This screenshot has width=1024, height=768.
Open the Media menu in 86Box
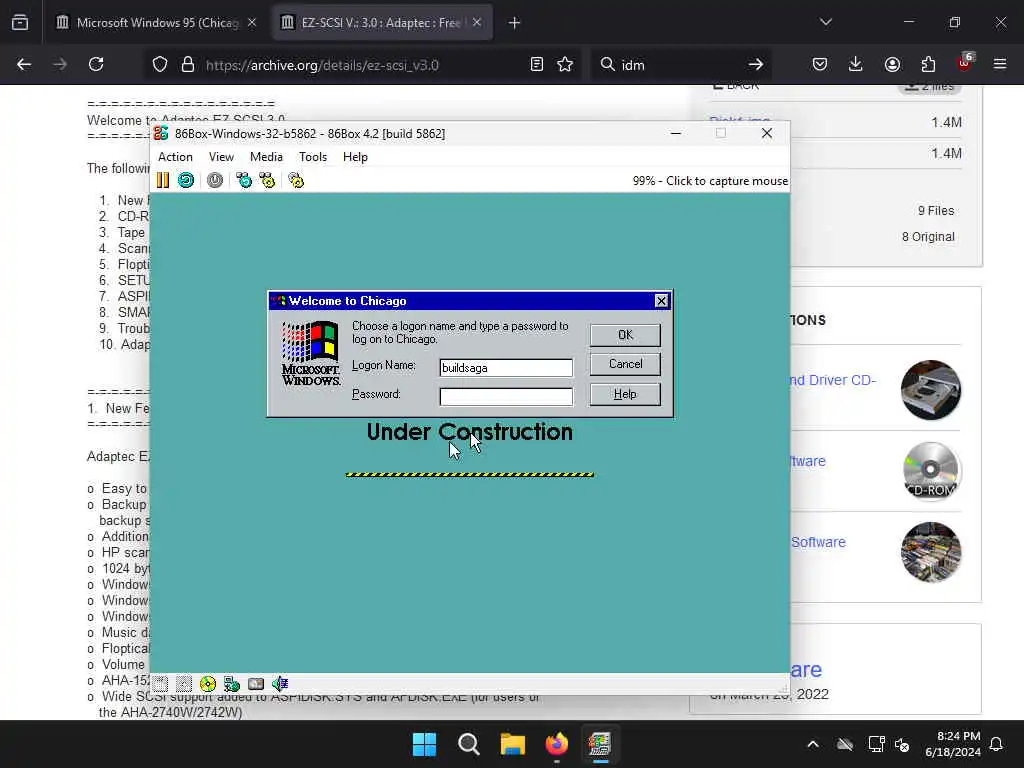(x=266, y=157)
